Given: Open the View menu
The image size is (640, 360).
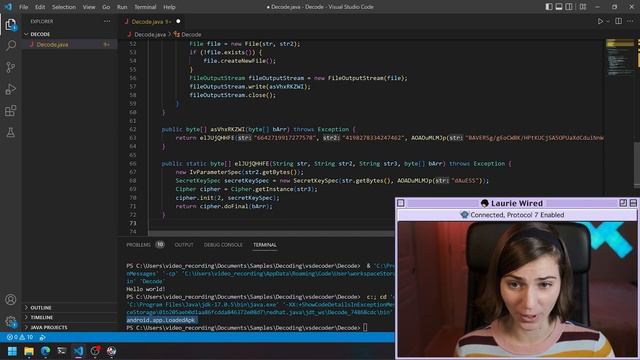Looking at the screenshot, I should pos(89,7).
